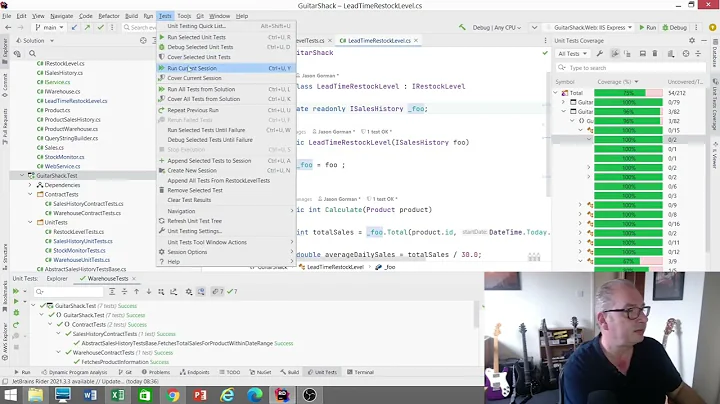Go to previous test with up arrow
This screenshot has height=404, width=720.
click(x=136, y=292)
